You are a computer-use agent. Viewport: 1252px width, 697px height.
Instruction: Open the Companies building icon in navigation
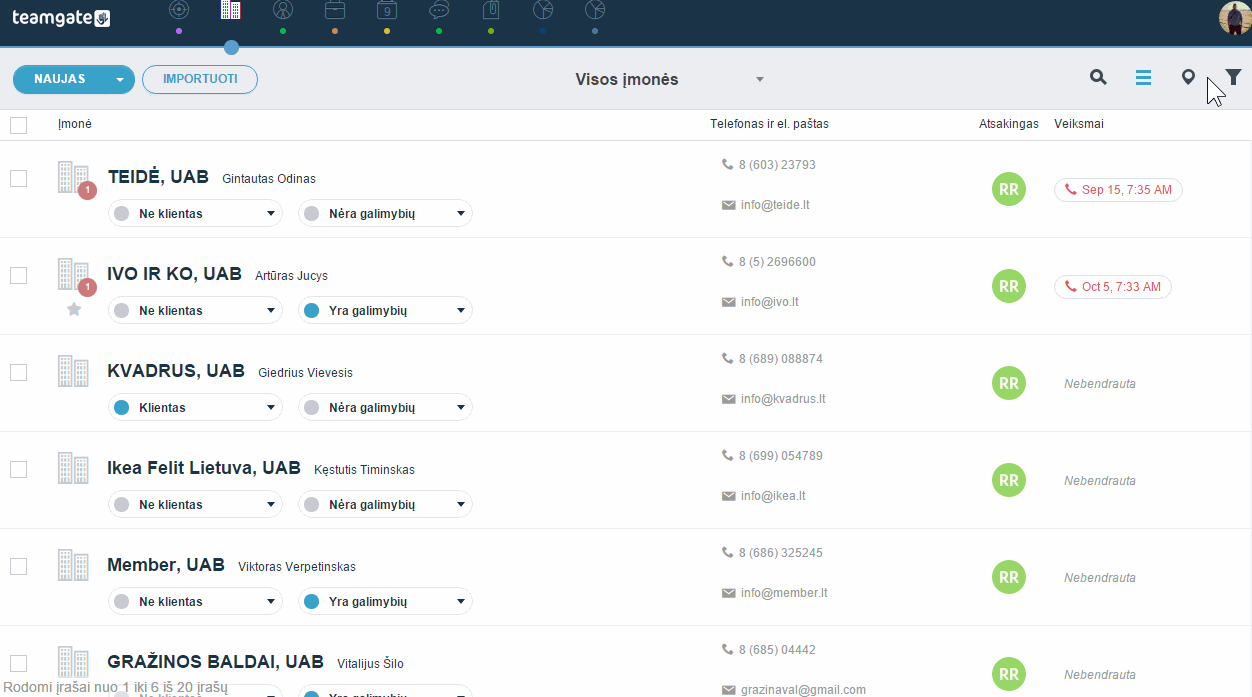(x=231, y=11)
